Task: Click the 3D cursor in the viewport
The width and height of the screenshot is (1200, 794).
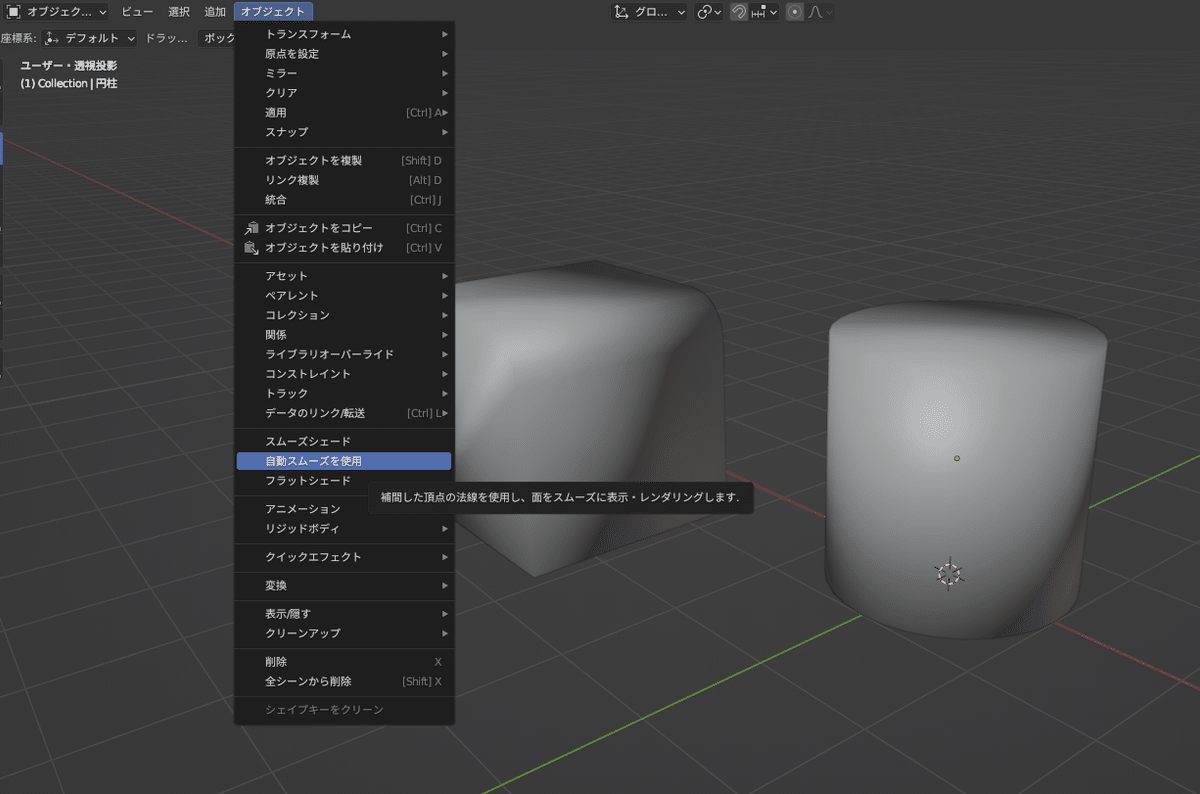Action: pos(949,574)
